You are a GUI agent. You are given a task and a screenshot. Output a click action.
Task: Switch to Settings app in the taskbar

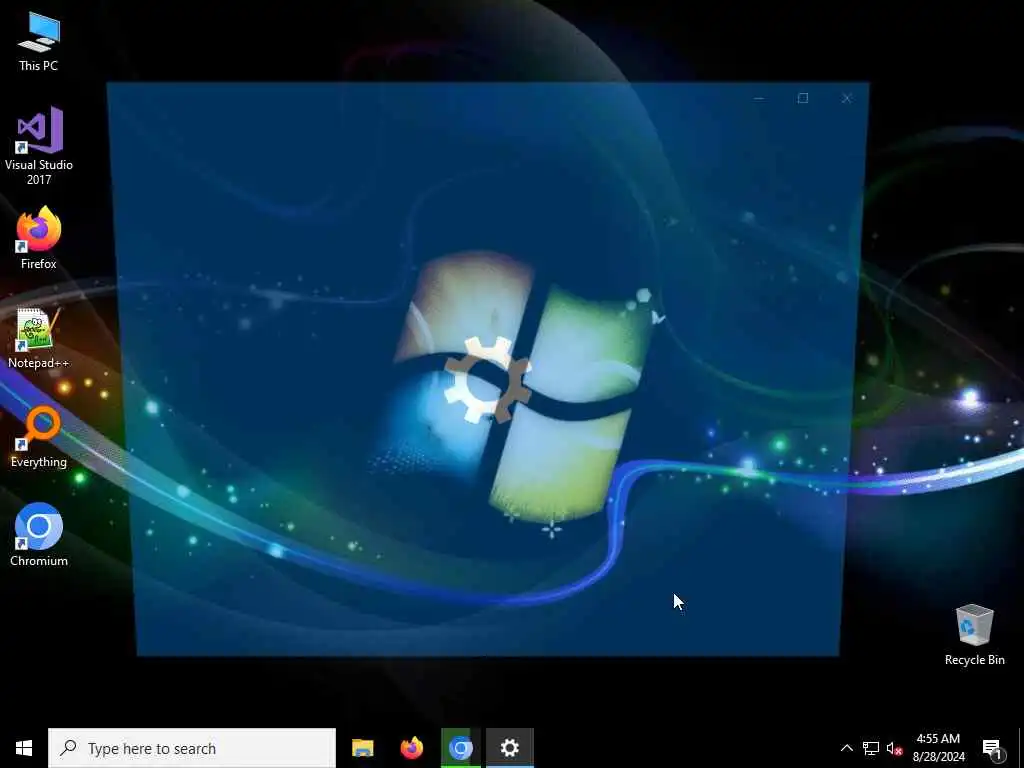point(509,748)
